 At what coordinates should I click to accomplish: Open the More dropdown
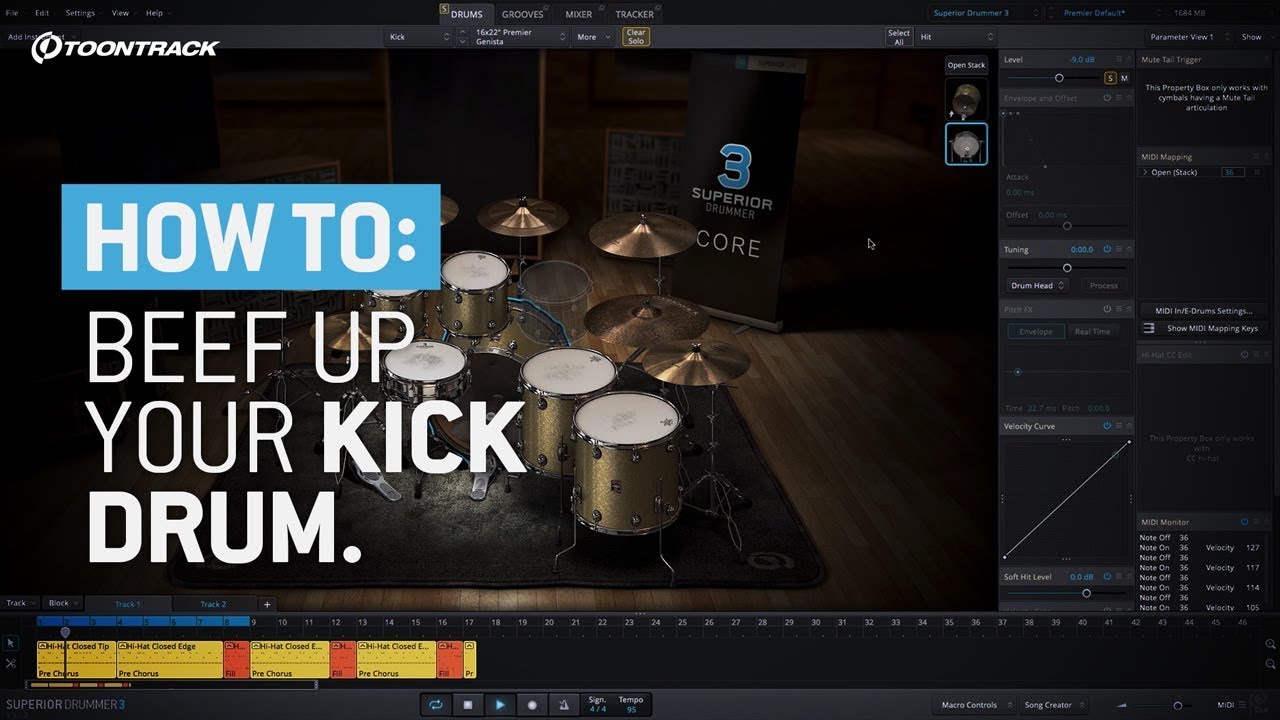pos(594,37)
